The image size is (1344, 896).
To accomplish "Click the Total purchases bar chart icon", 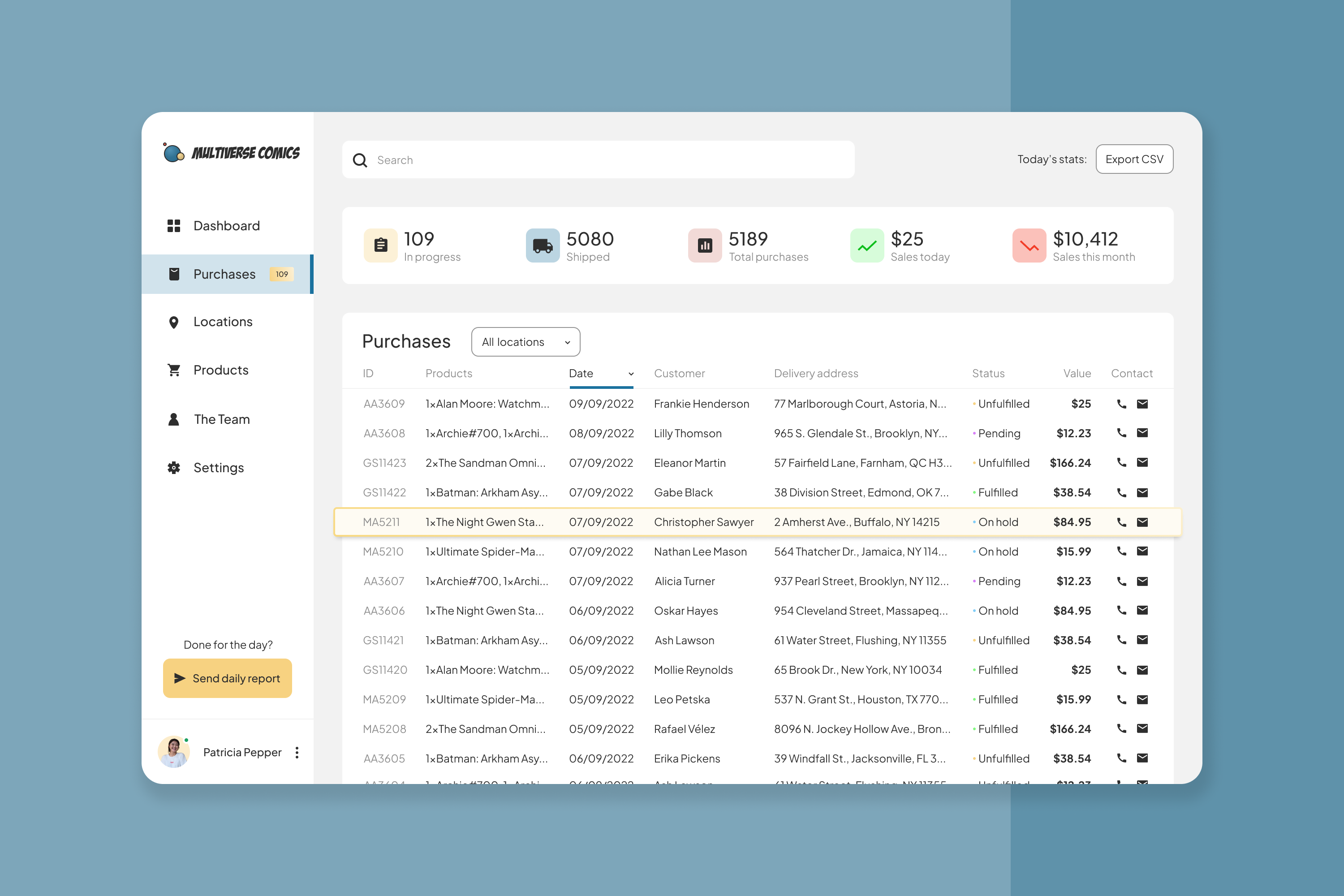I will [705, 246].
